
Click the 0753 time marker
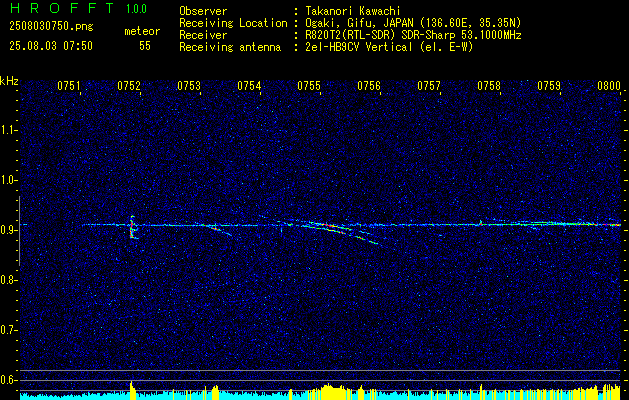coord(189,86)
